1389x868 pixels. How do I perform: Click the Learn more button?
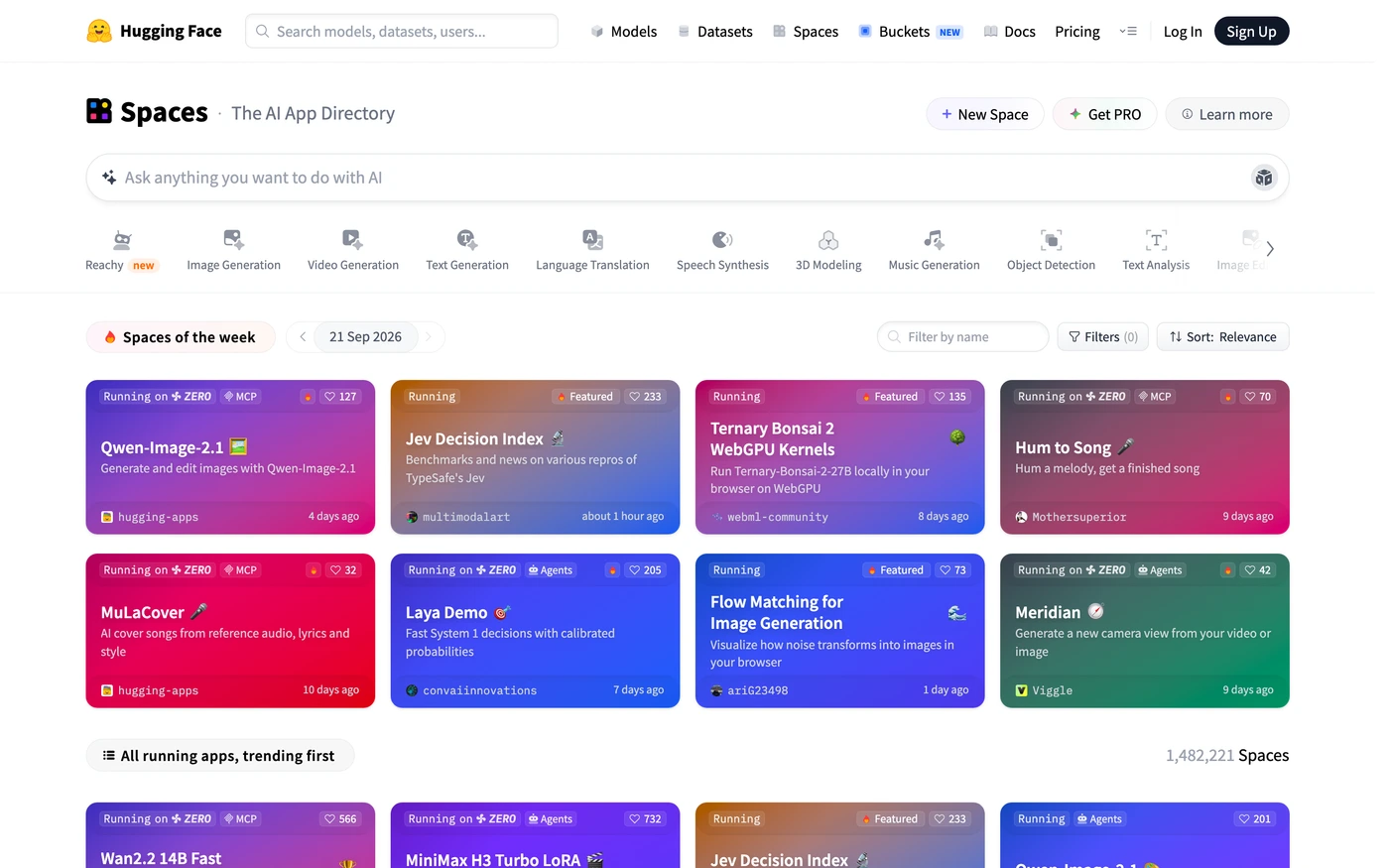coord(1226,114)
